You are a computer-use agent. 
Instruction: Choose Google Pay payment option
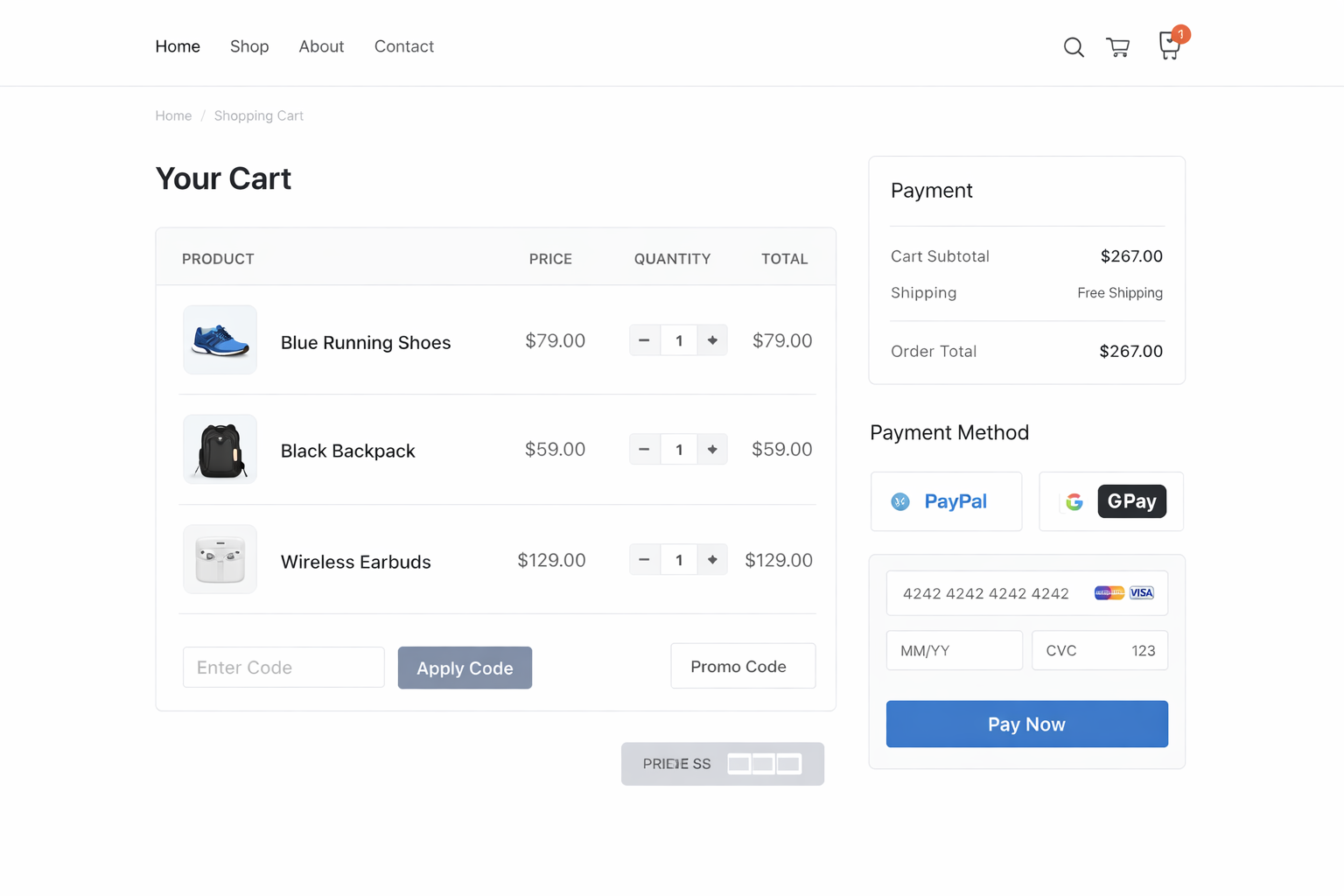coord(1110,501)
